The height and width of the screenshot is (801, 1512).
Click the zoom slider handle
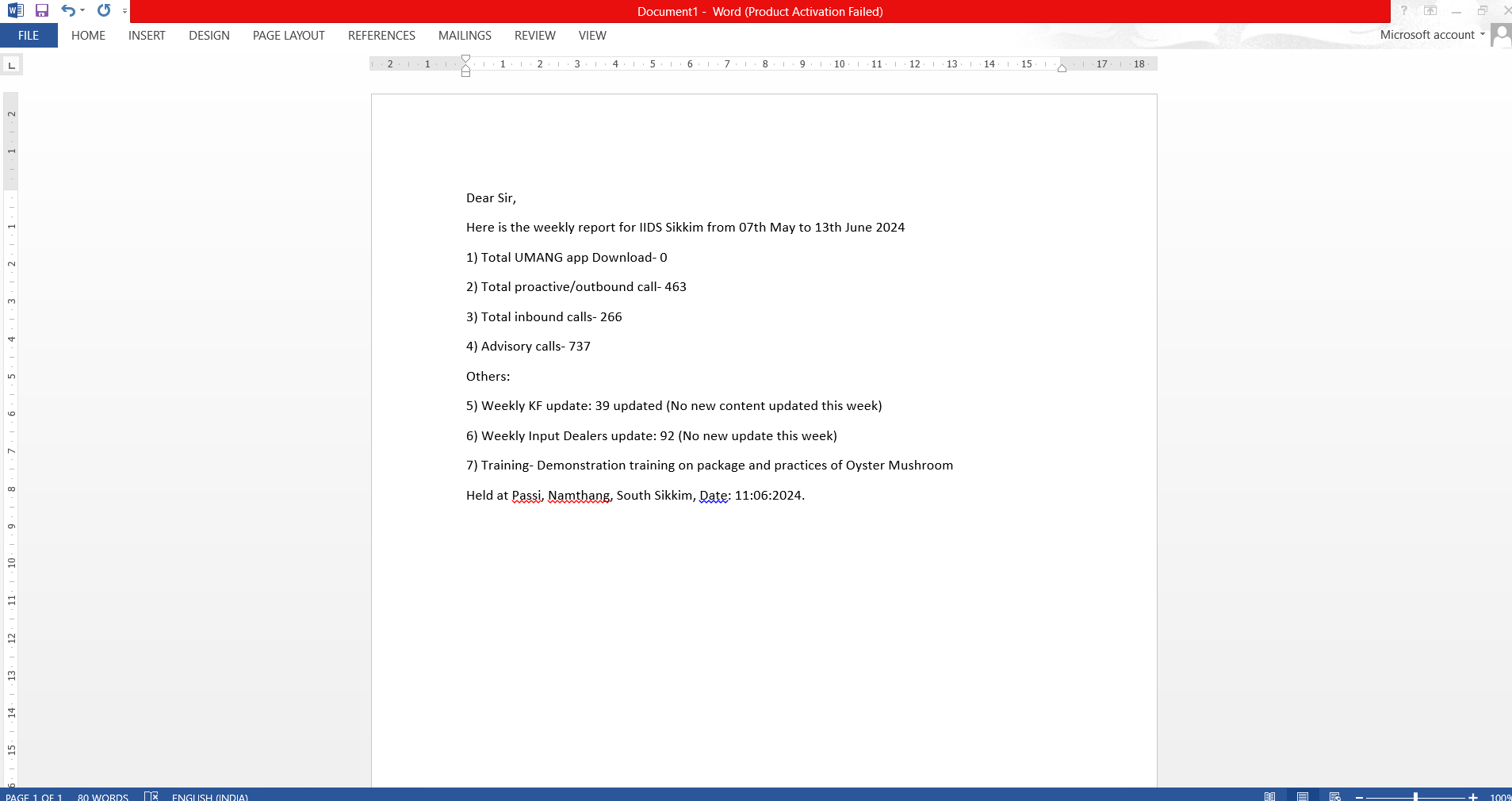(1415, 796)
